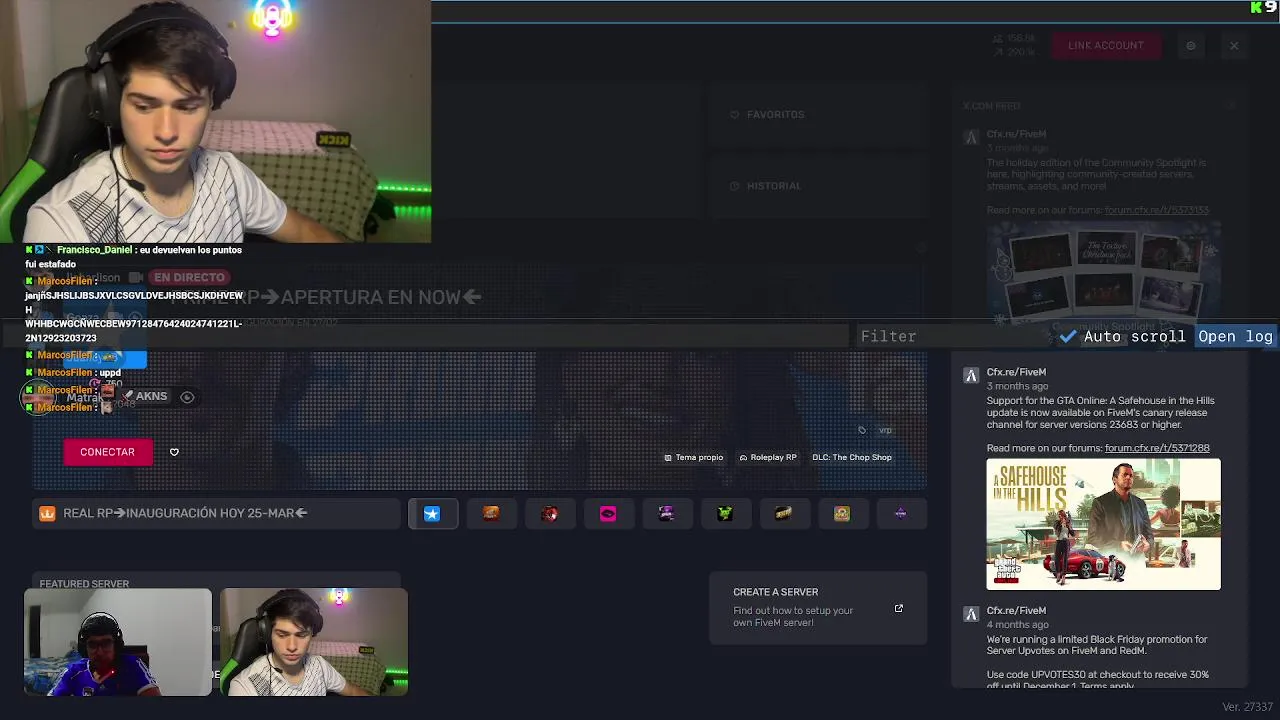Image resolution: width=1280 pixels, height=720 pixels.
Task: Click the main webcam overlay video
Action: point(215,121)
